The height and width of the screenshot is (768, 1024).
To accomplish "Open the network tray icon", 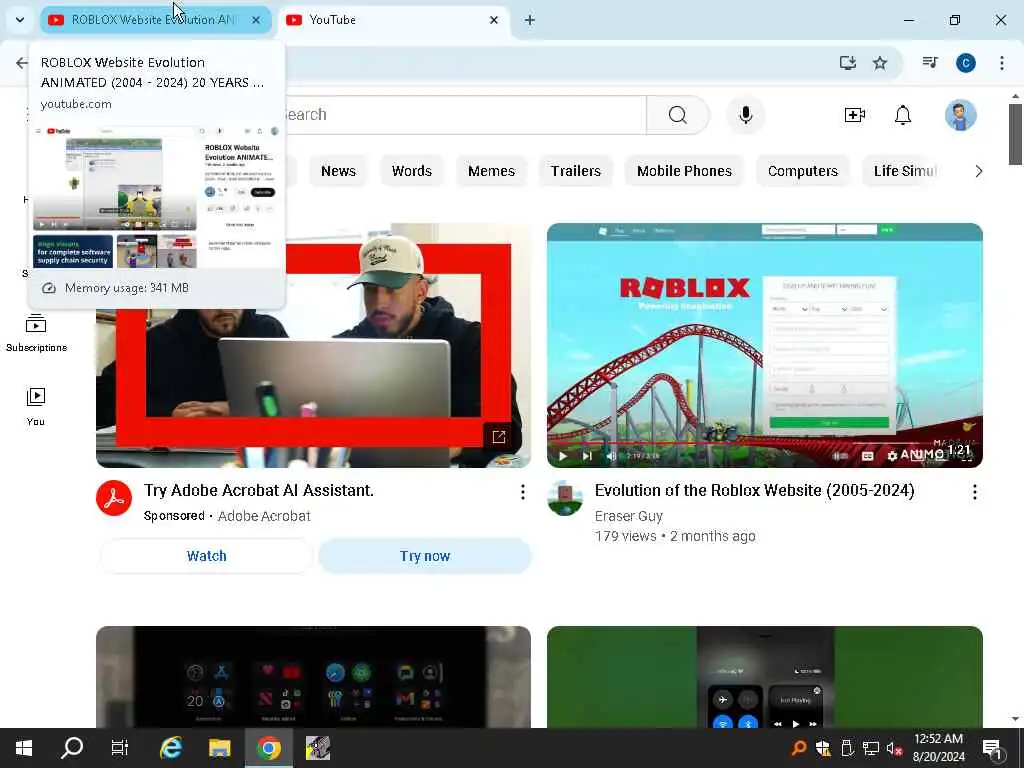I will point(871,748).
